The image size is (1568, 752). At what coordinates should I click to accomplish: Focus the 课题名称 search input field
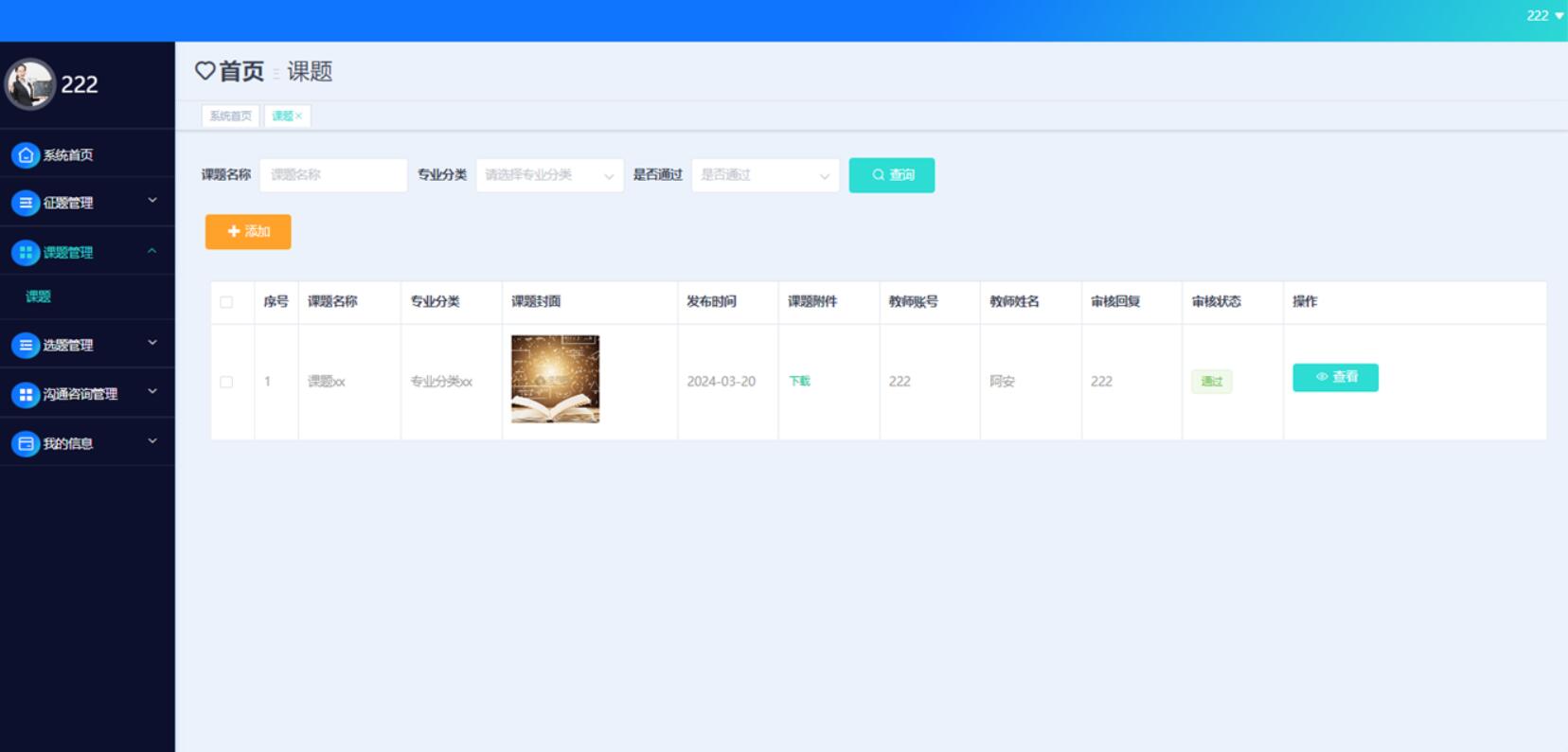click(333, 175)
